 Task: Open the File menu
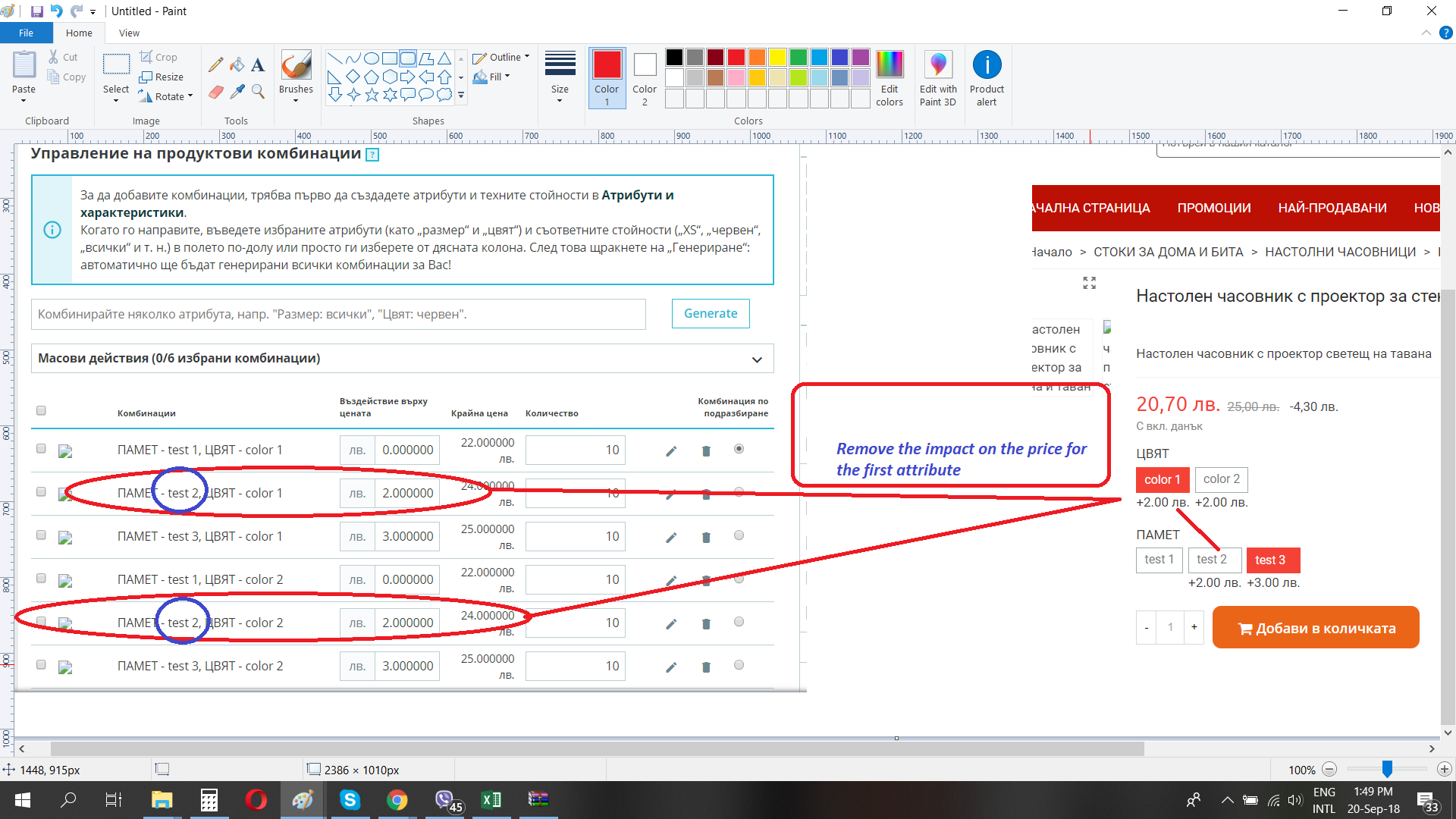coord(26,33)
